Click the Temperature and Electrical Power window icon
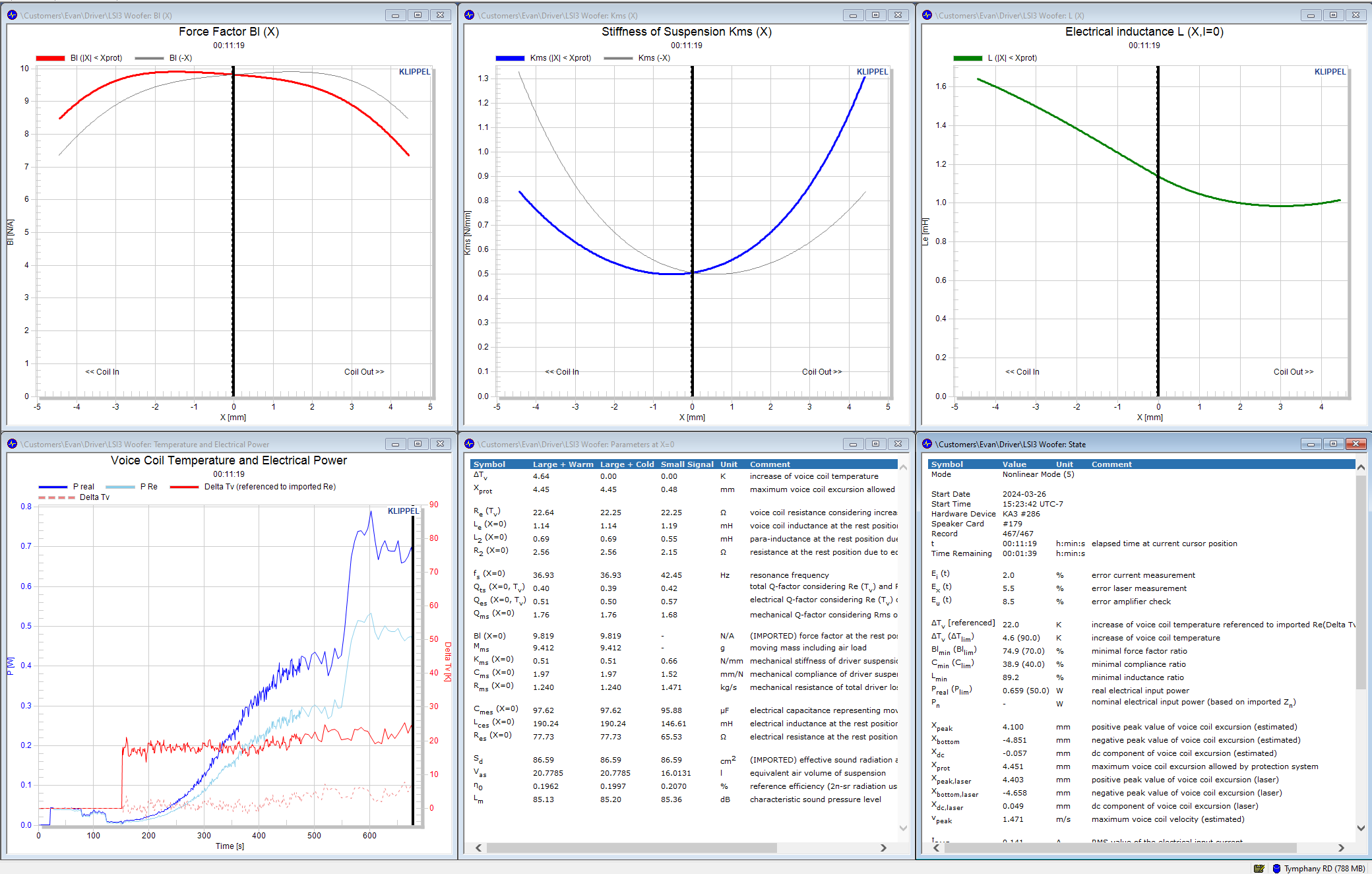Screen dimensions: 1372x874 point(12,444)
